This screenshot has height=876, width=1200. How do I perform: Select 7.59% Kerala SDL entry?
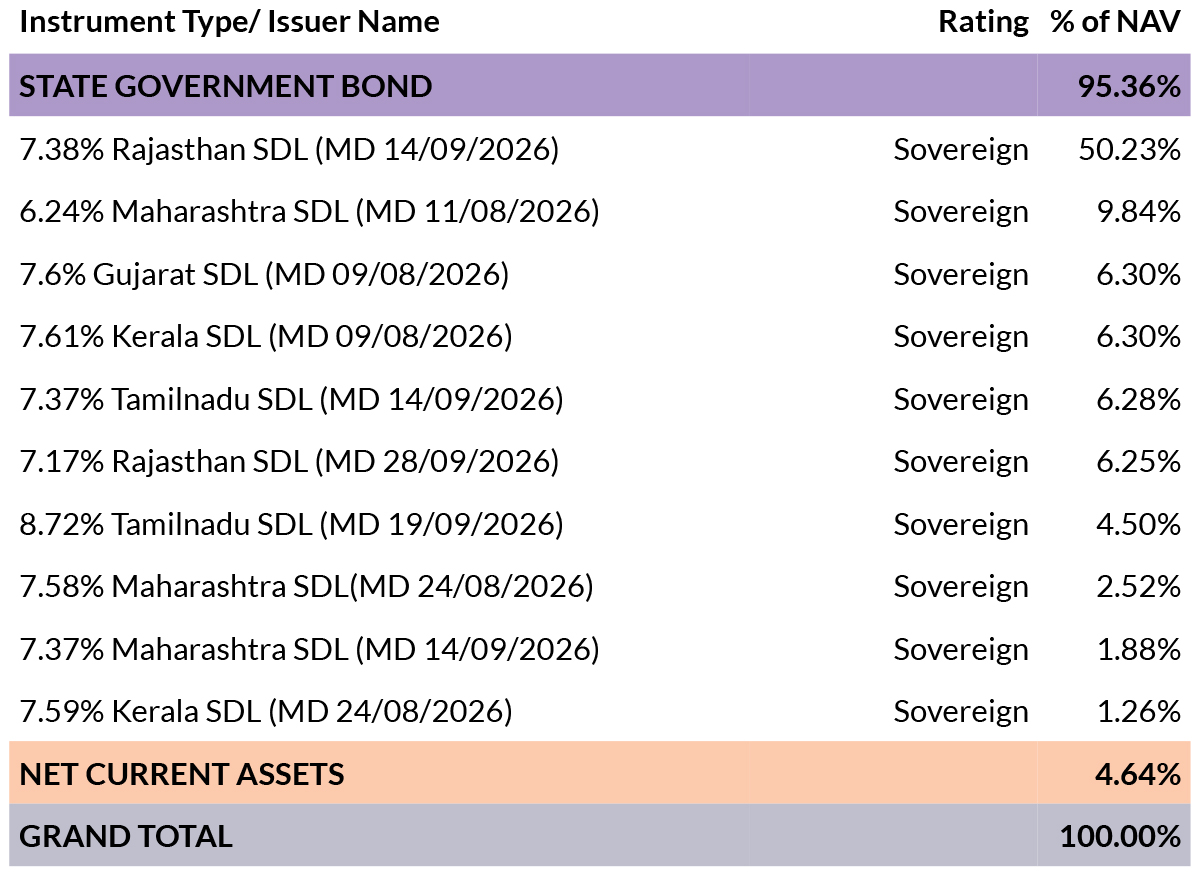coord(266,712)
